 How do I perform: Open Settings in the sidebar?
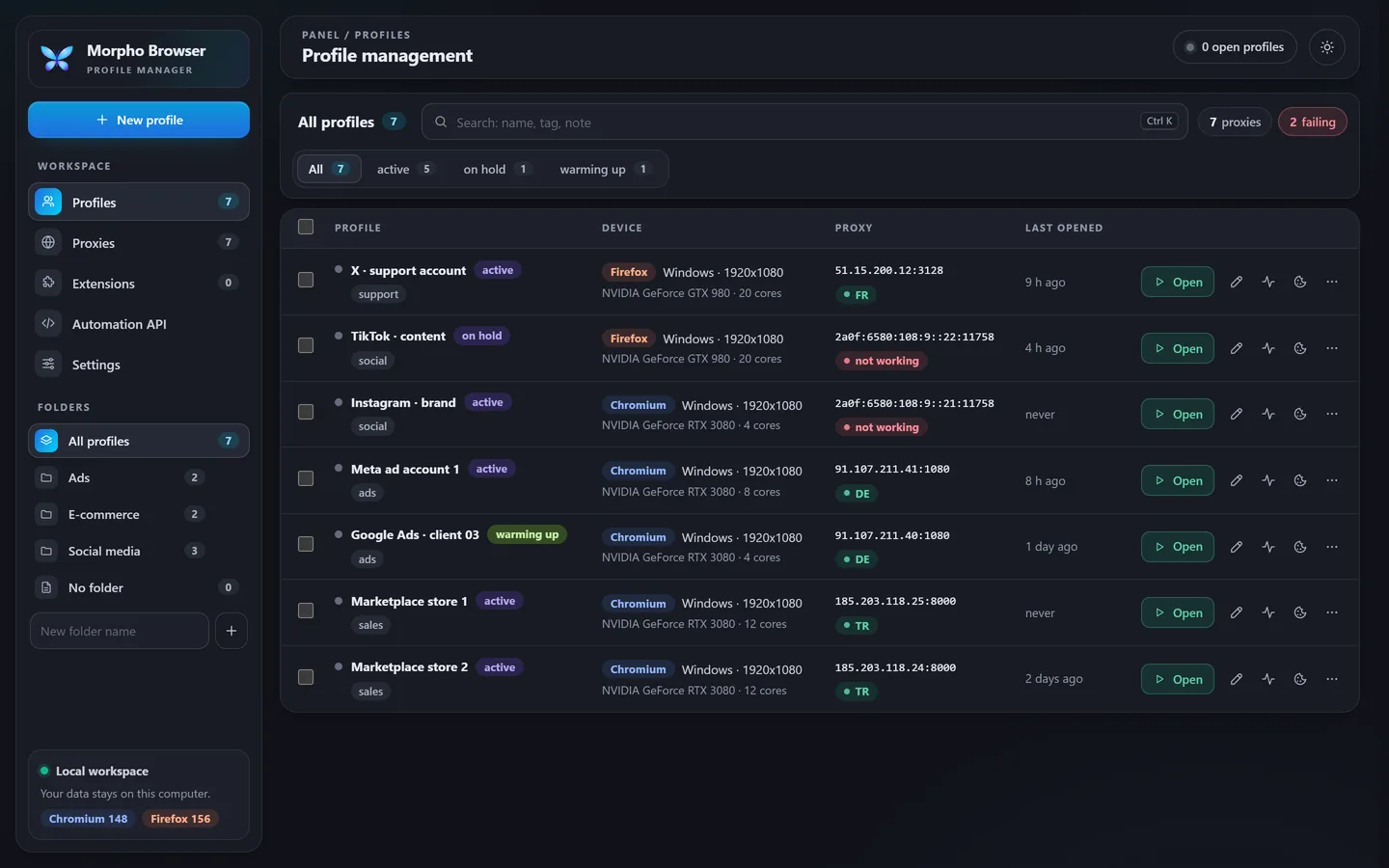(x=139, y=365)
